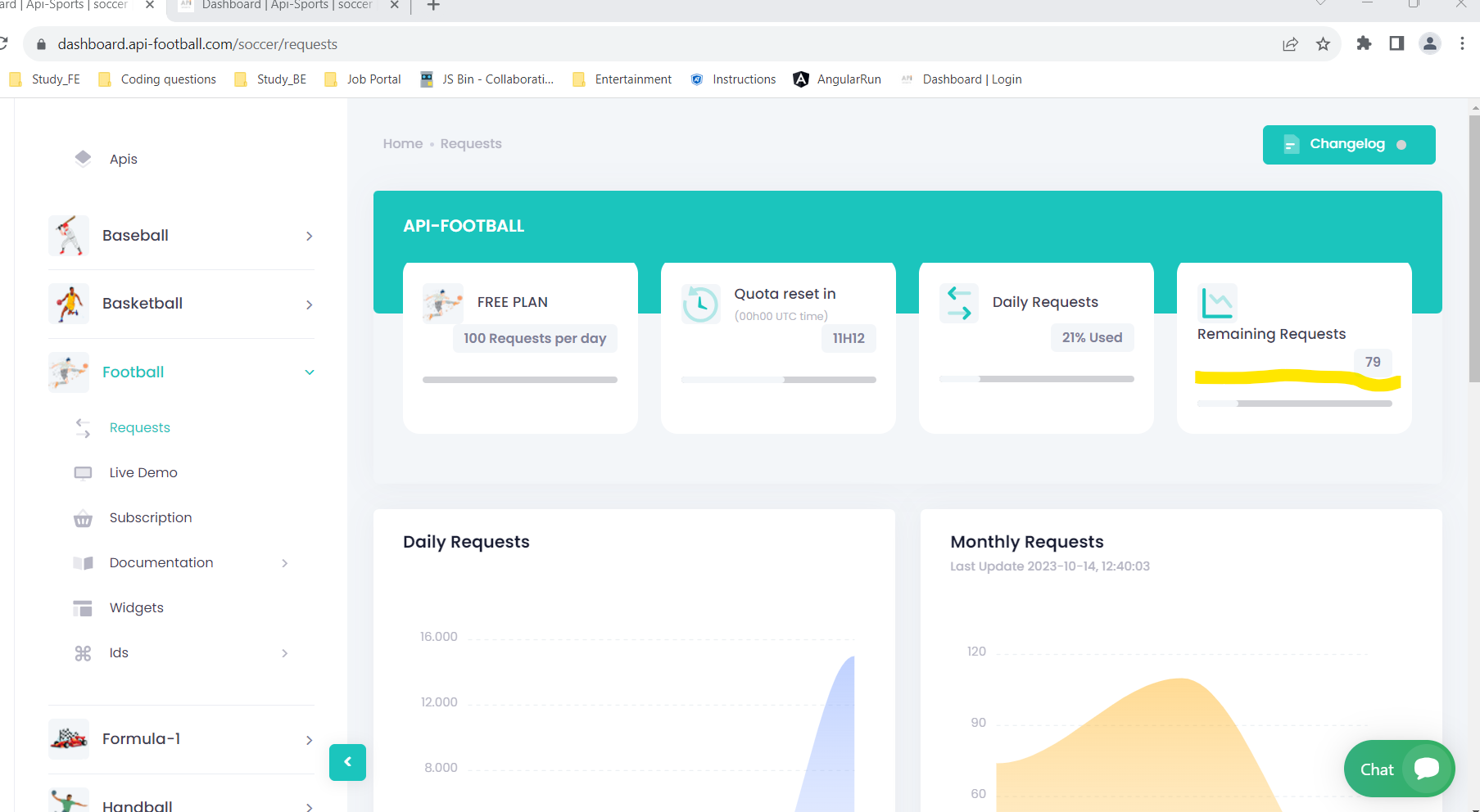Expand the Basketball menu section
Viewport: 1480px width, 812px height.
click(x=310, y=304)
